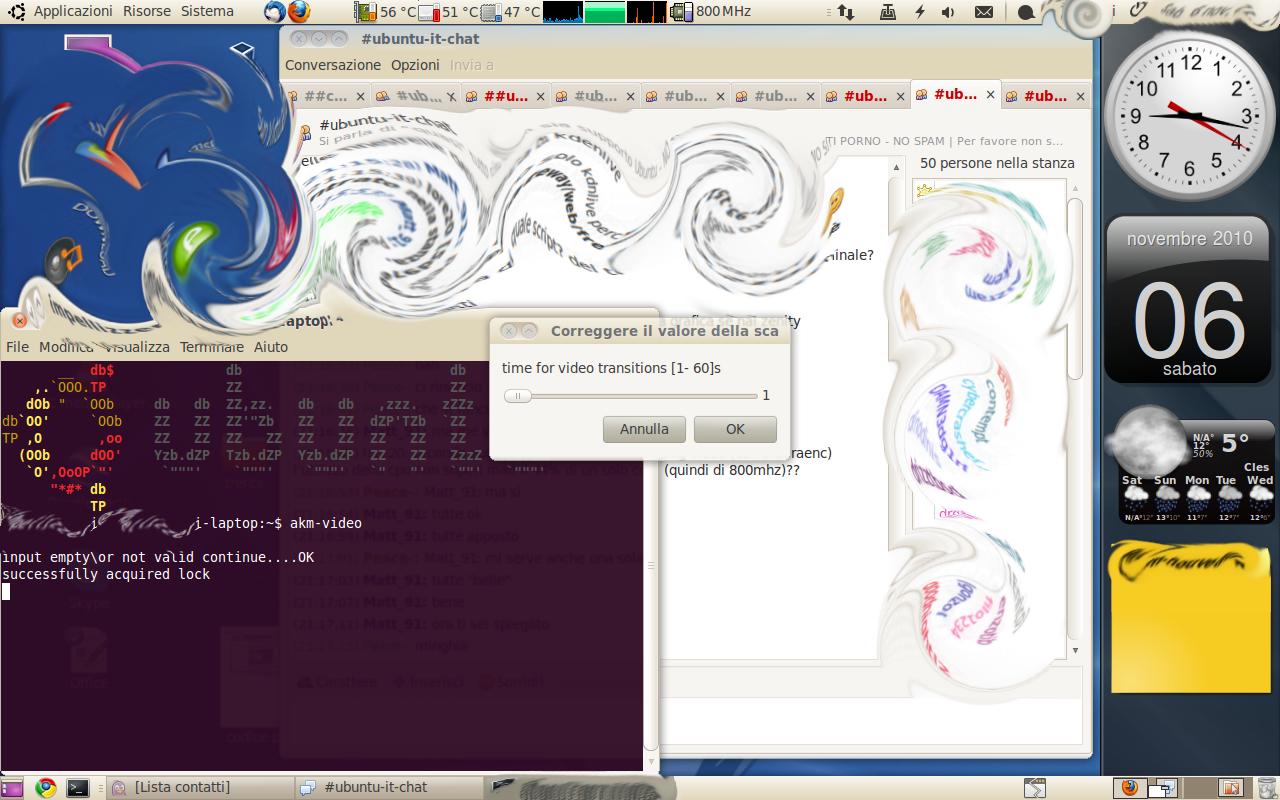
Task: Open the terminal's Aiuto menu
Action: [x=270, y=347]
